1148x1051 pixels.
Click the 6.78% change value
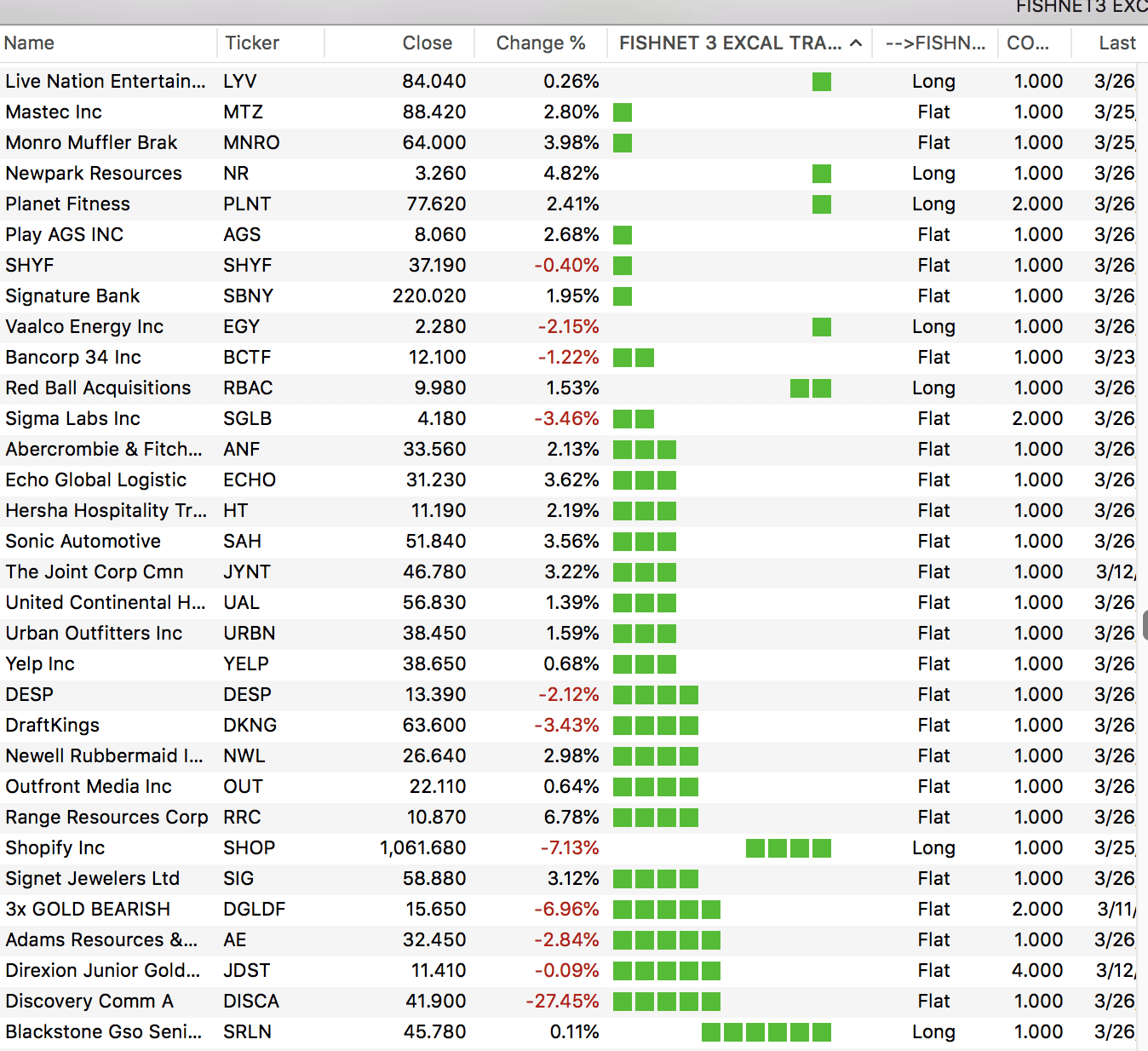[571, 818]
